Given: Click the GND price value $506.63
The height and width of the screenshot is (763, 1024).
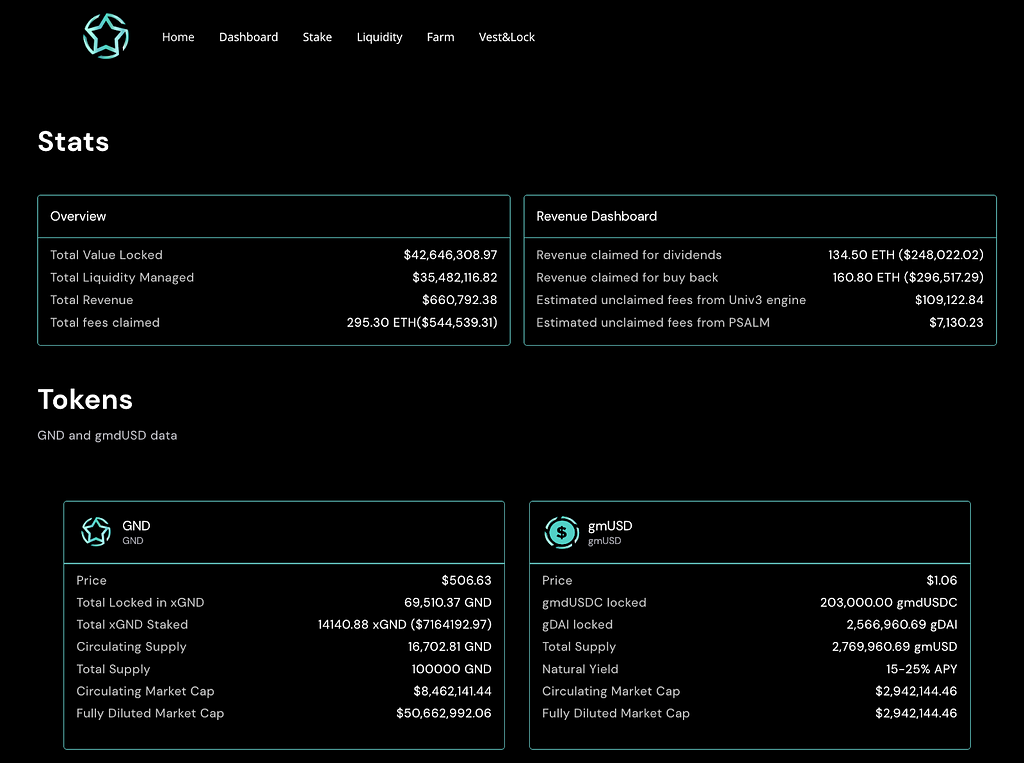Looking at the screenshot, I should point(466,580).
